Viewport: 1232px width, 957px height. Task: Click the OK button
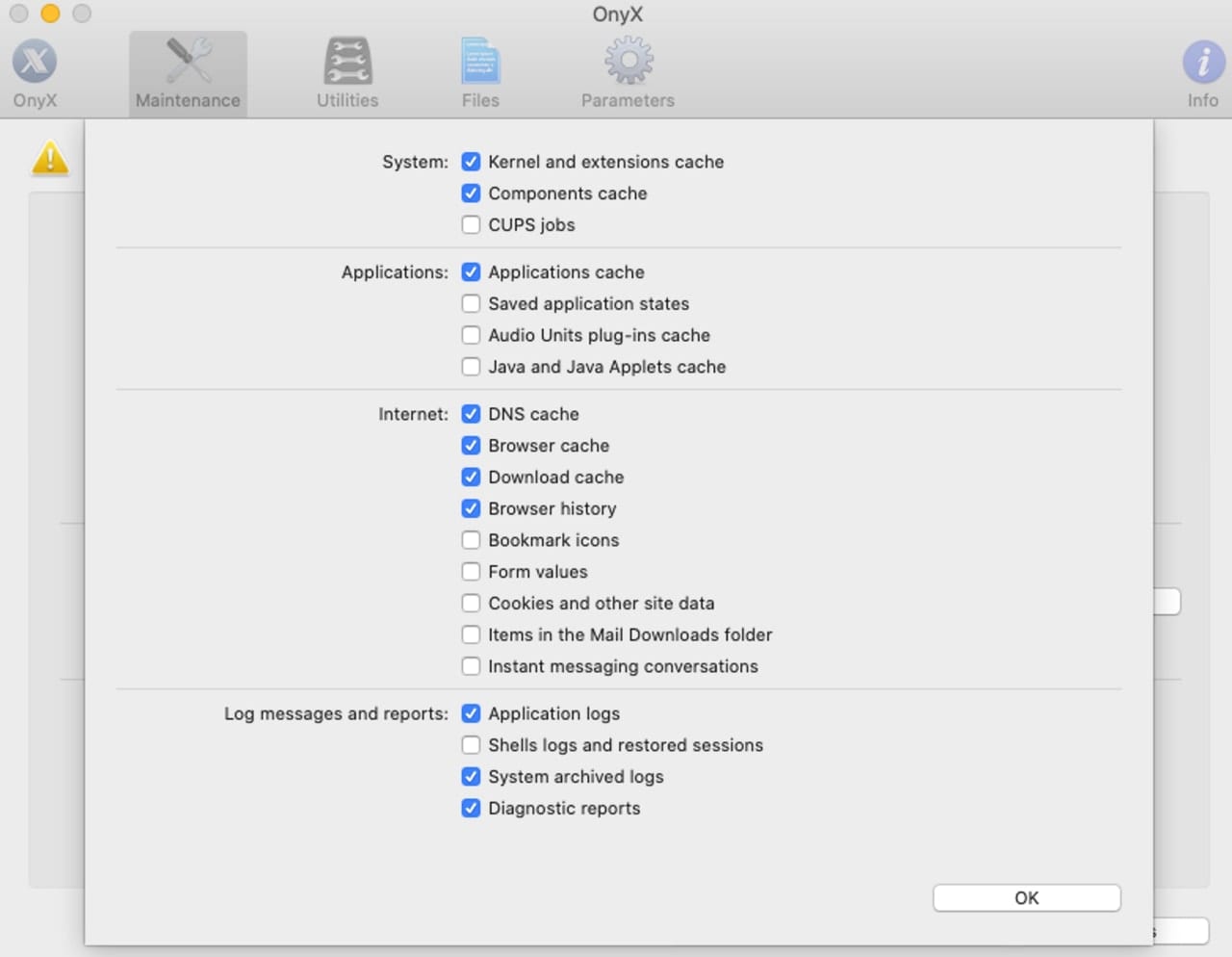(x=1026, y=897)
